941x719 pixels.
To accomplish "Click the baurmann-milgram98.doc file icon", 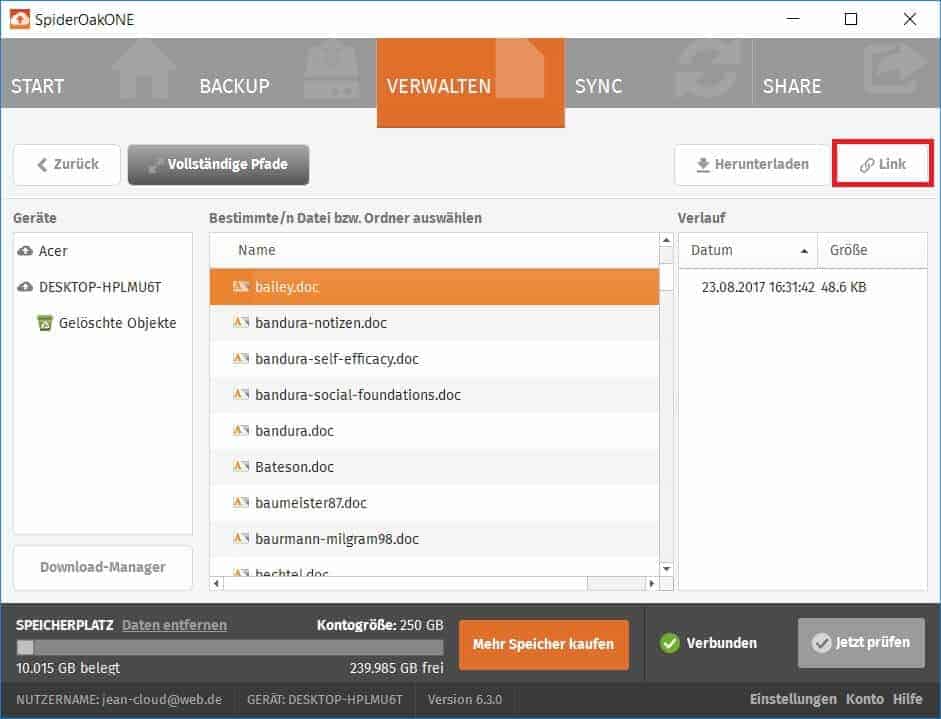I will (x=241, y=539).
